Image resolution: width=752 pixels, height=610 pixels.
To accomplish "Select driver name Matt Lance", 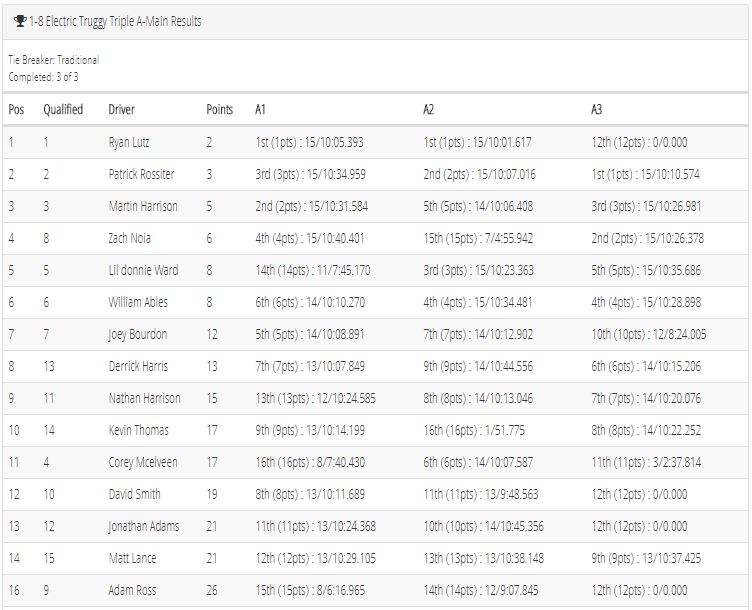I will (x=132, y=558).
